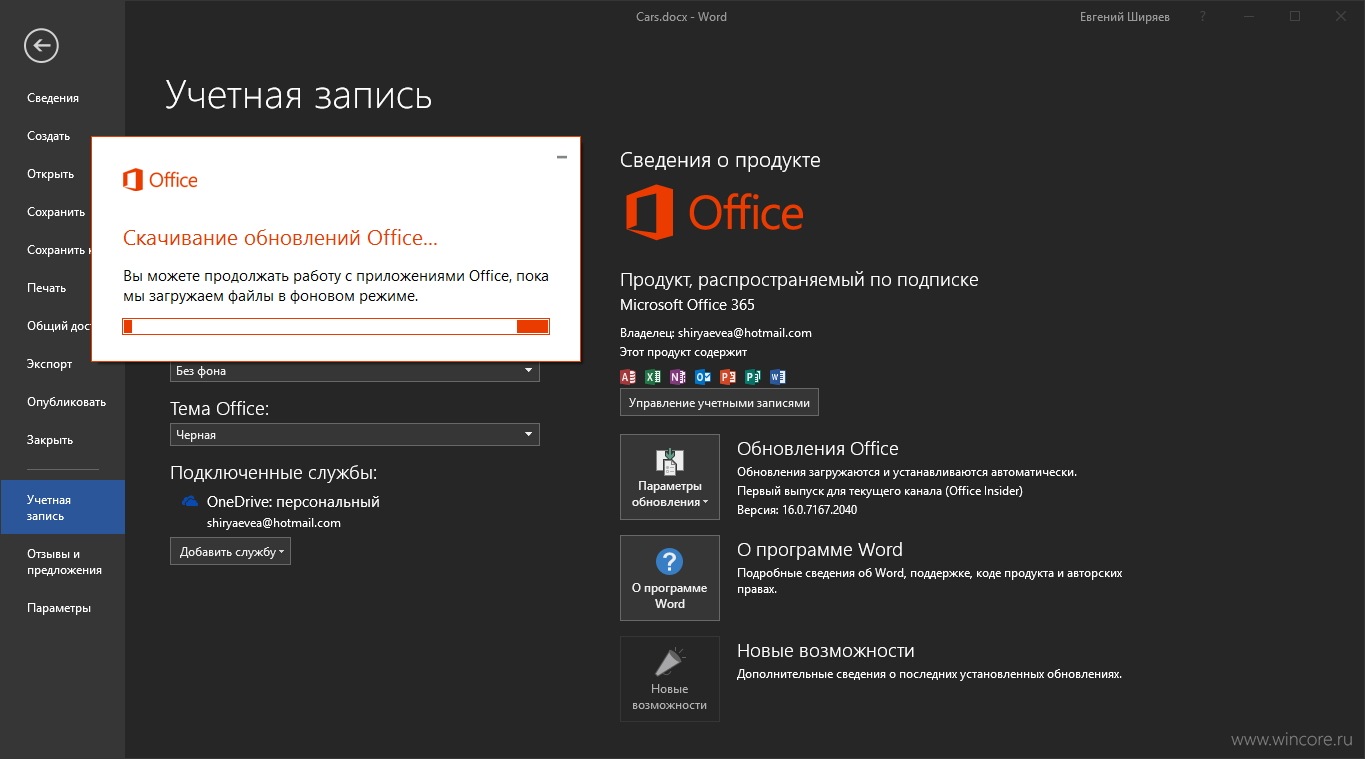Click shiryaevea@hotmail.com under OneDrive service
1365x759 pixels.
coord(274,523)
